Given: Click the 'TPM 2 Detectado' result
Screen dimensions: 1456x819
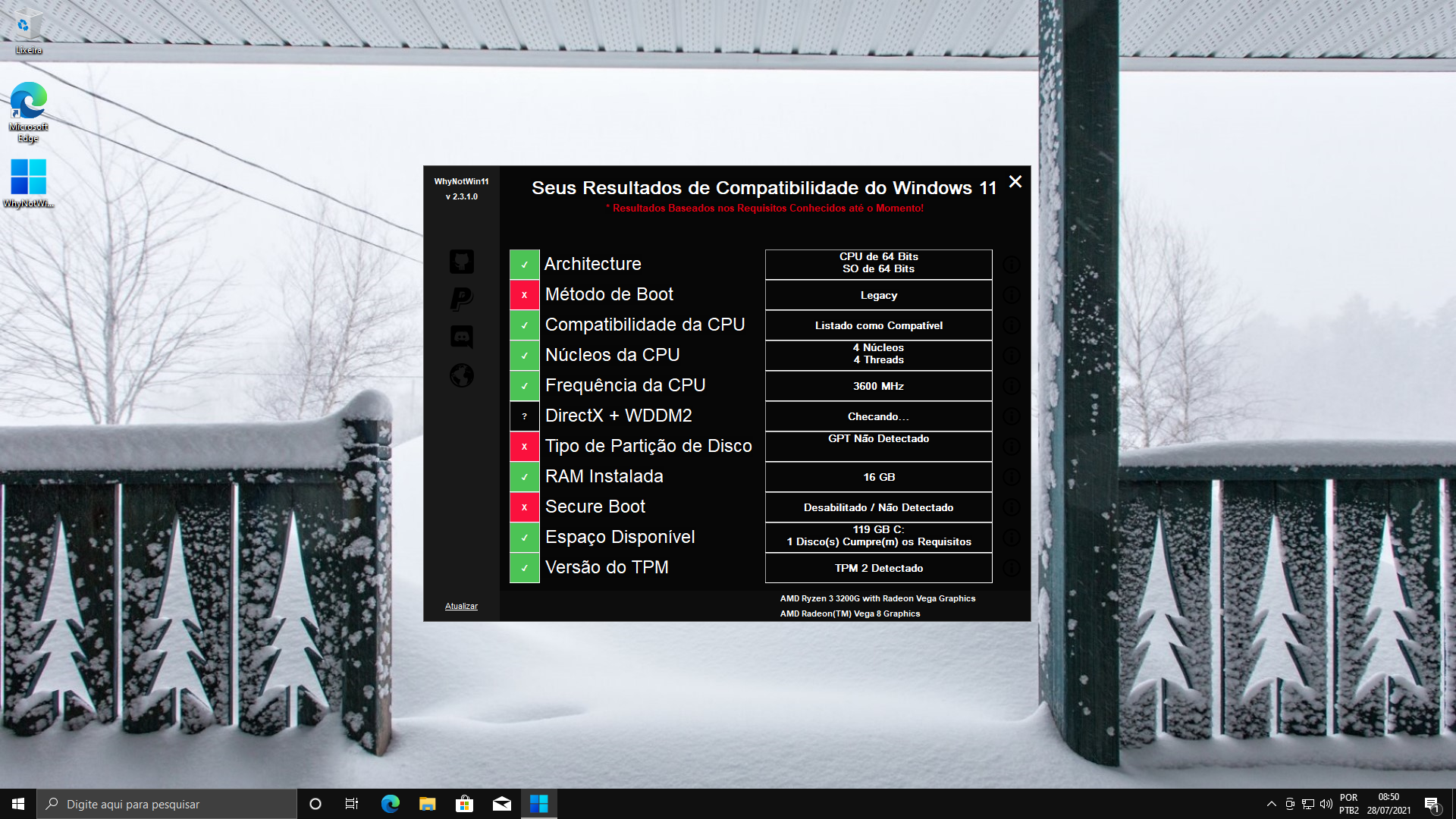Looking at the screenshot, I should pyautogui.click(x=879, y=568).
